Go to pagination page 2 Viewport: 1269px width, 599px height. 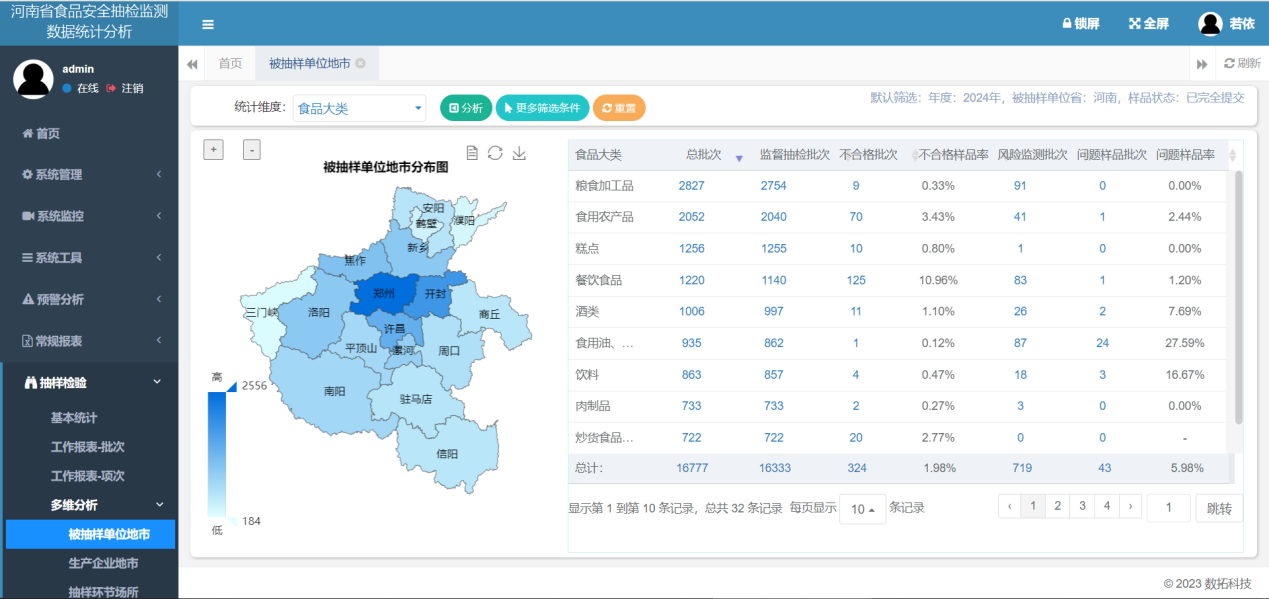coord(1057,506)
